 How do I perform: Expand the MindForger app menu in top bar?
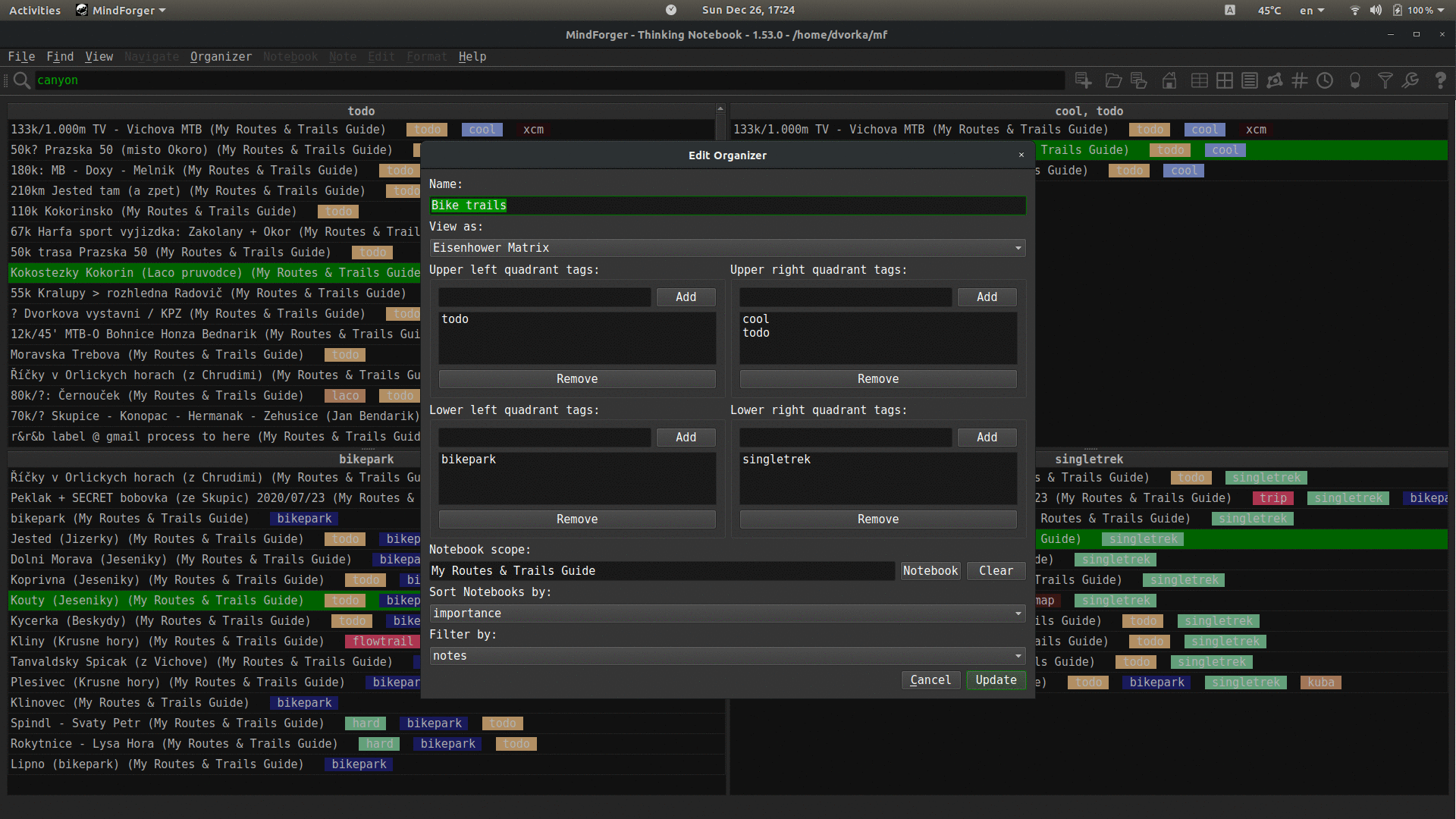pos(121,11)
